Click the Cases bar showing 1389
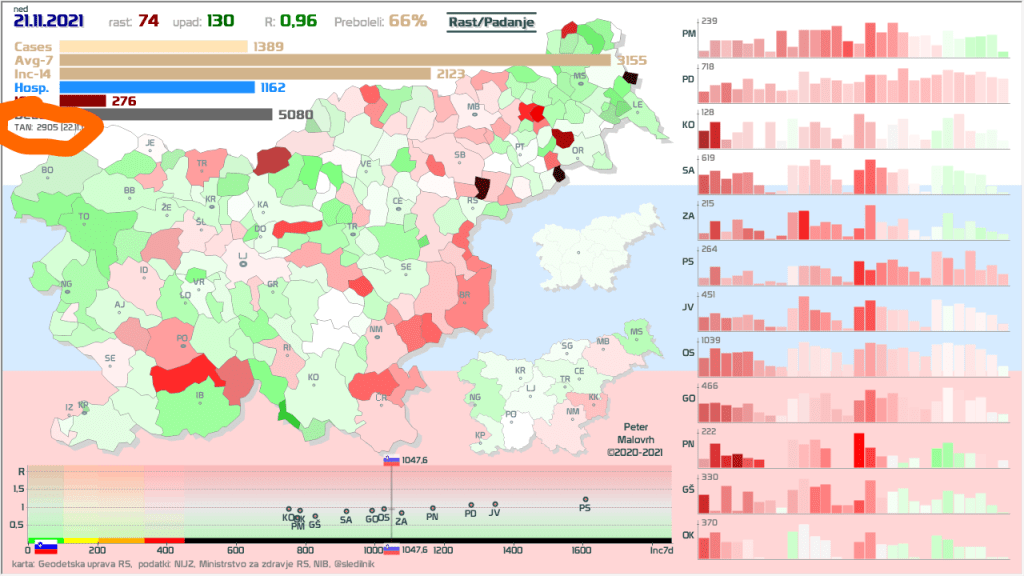This screenshot has width=1024, height=576. tap(153, 46)
